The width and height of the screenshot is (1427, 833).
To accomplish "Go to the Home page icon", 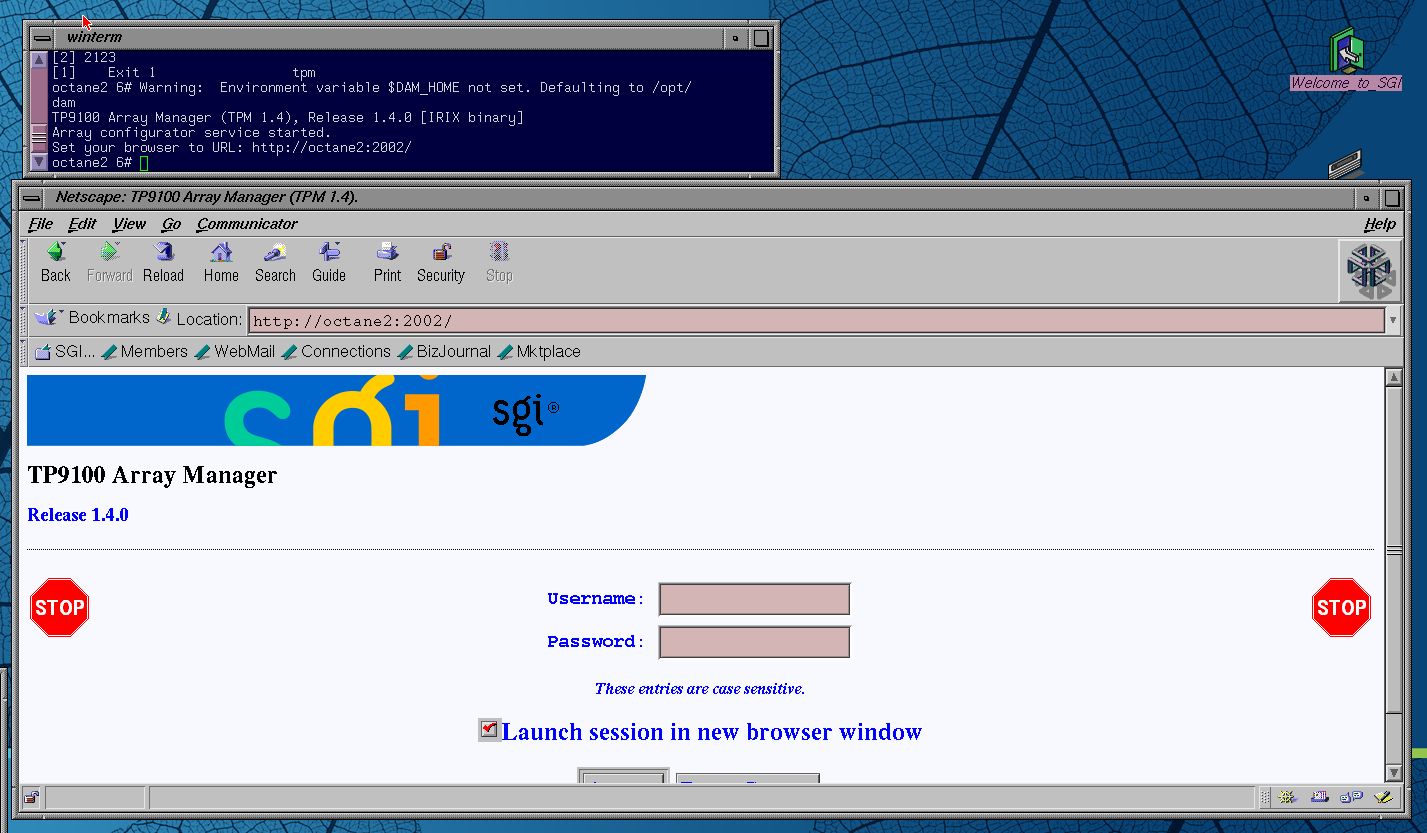I will pos(221,263).
